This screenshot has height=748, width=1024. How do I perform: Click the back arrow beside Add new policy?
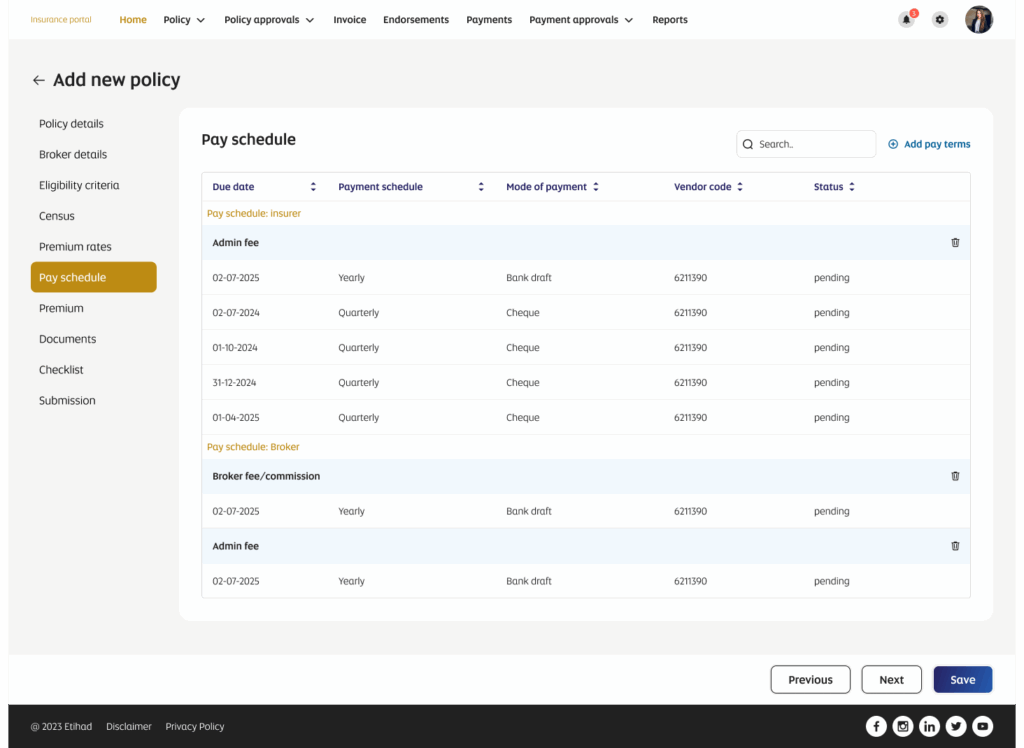coord(39,80)
